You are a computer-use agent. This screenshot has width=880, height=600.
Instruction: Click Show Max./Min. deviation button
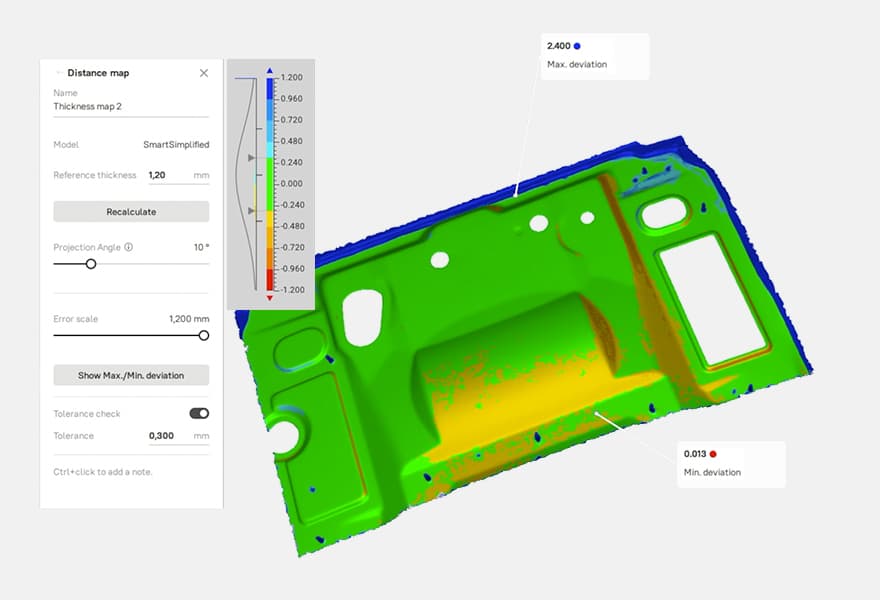131,375
